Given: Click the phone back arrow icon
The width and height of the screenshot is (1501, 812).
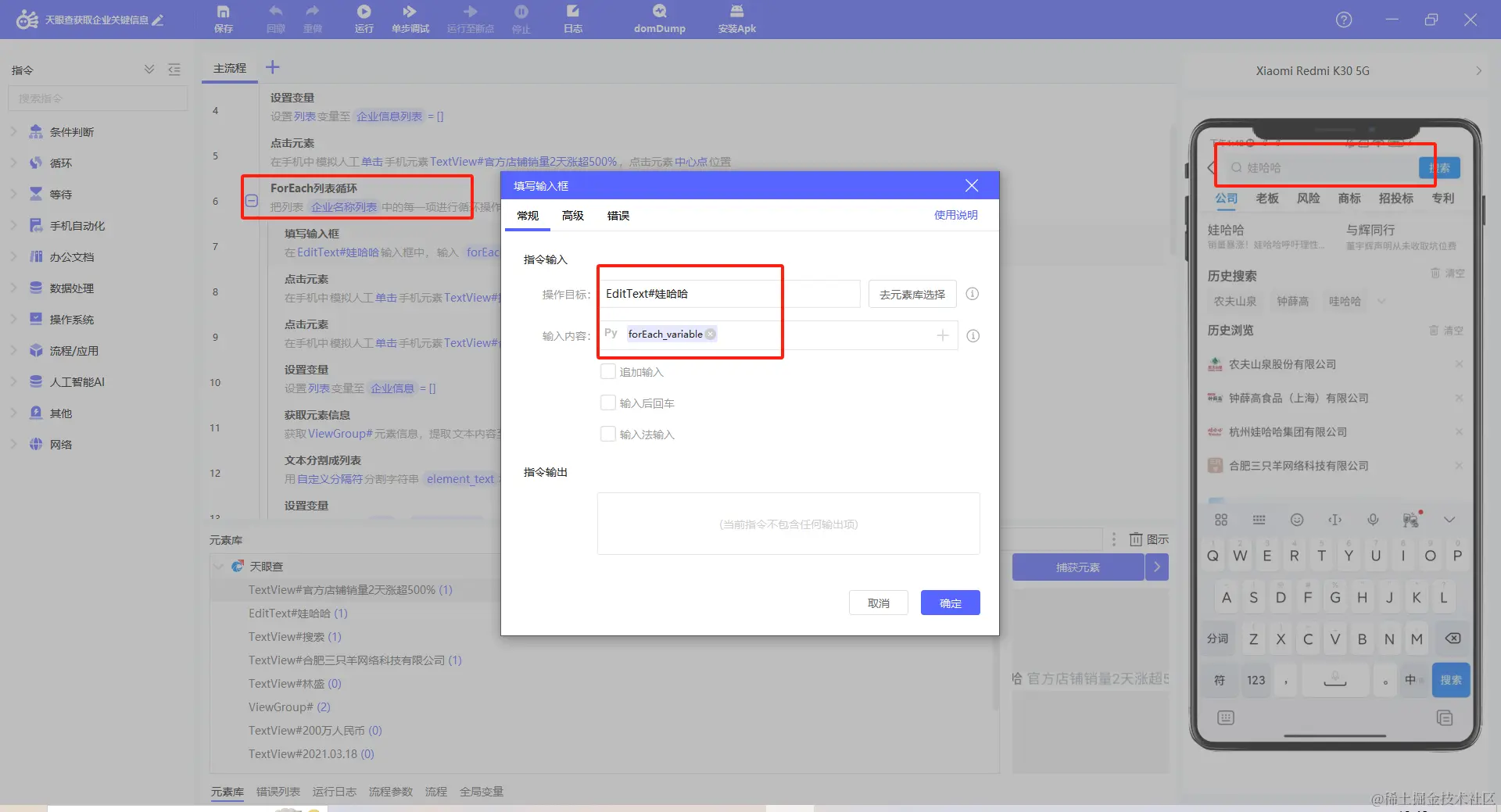Looking at the screenshot, I should 1212,168.
